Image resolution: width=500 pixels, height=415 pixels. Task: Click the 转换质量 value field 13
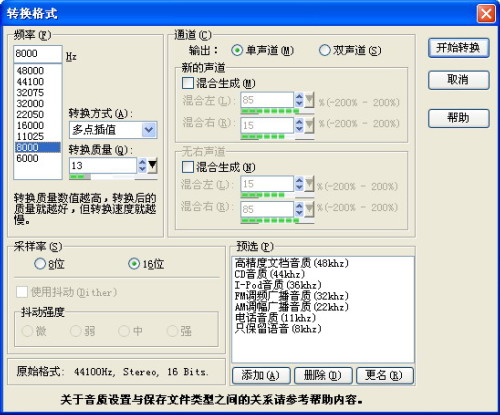103,165
